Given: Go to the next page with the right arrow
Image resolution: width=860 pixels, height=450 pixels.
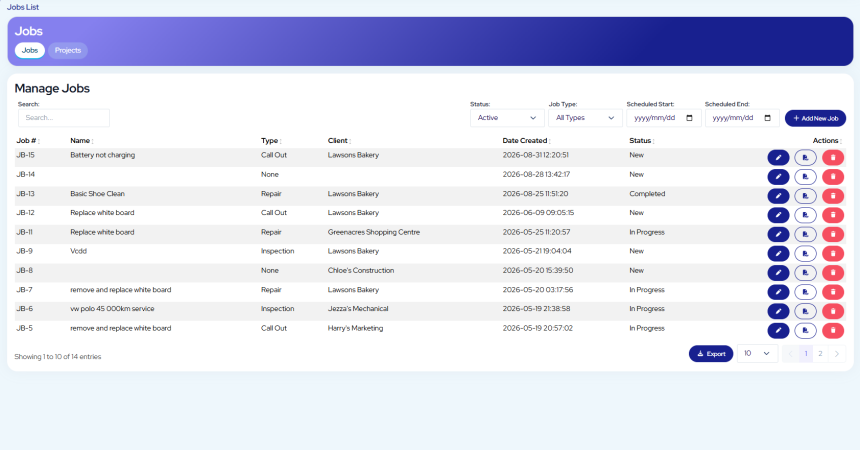Looking at the screenshot, I should 836,353.
